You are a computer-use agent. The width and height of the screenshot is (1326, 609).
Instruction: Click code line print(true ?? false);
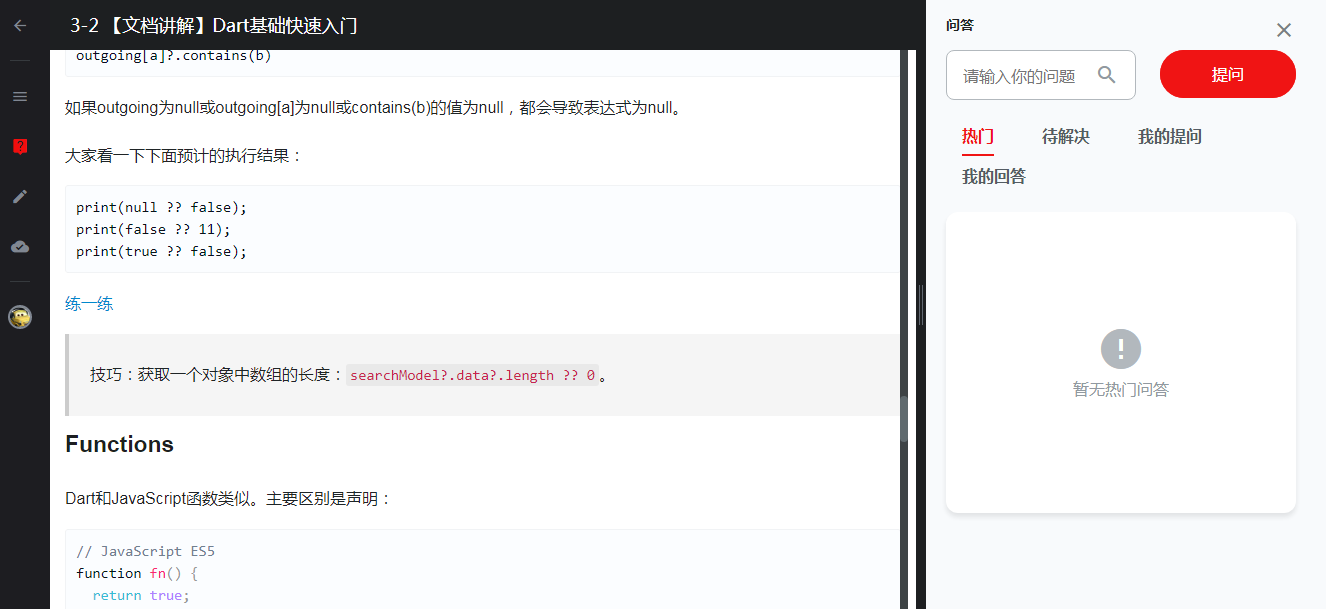(161, 251)
